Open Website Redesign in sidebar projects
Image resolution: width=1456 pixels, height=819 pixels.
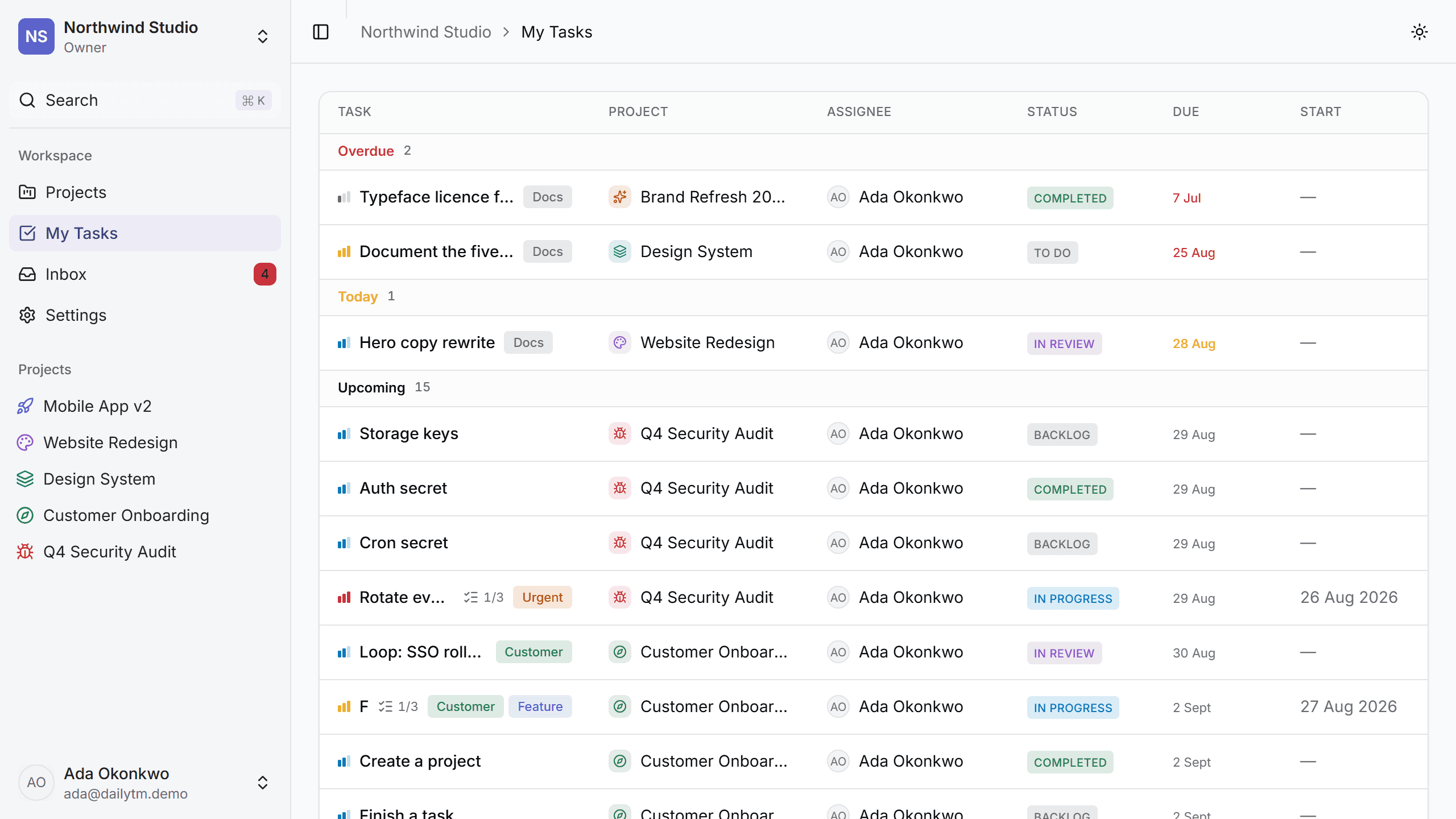click(x=145, y=442)
